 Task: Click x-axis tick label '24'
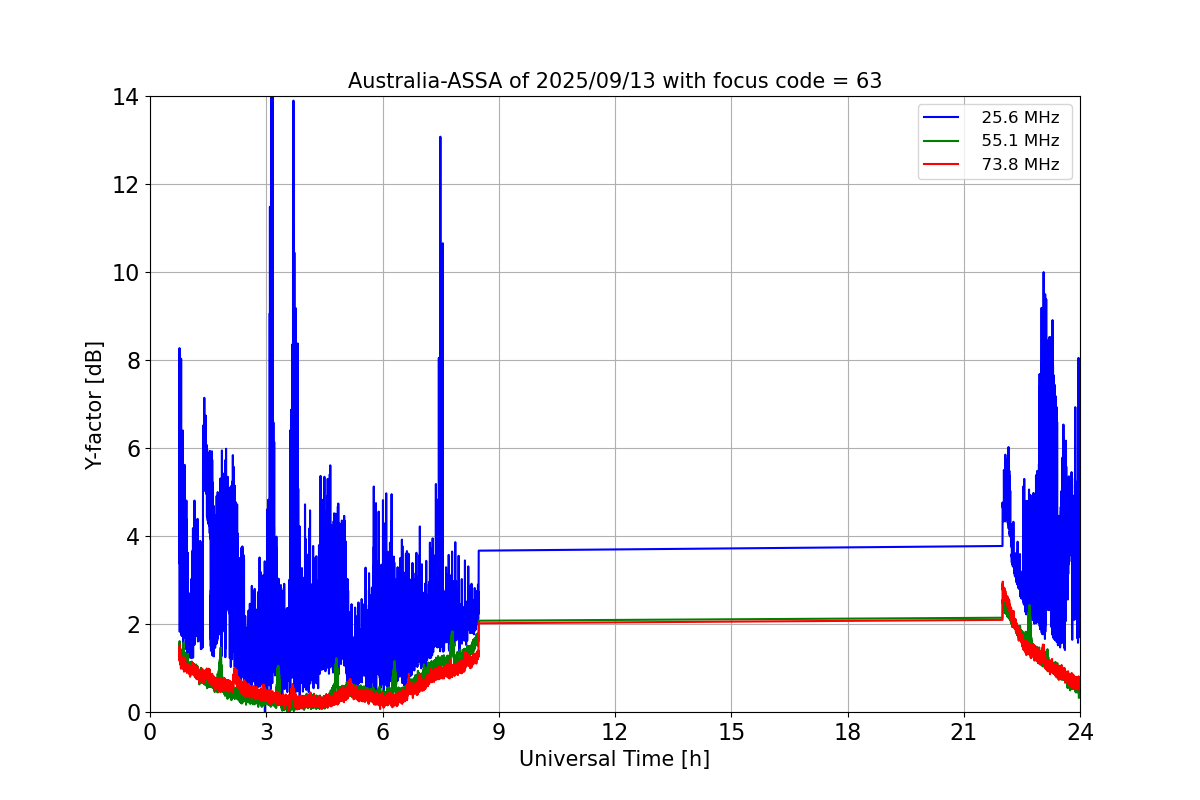pyautogui.click(x=1080, y=731)
